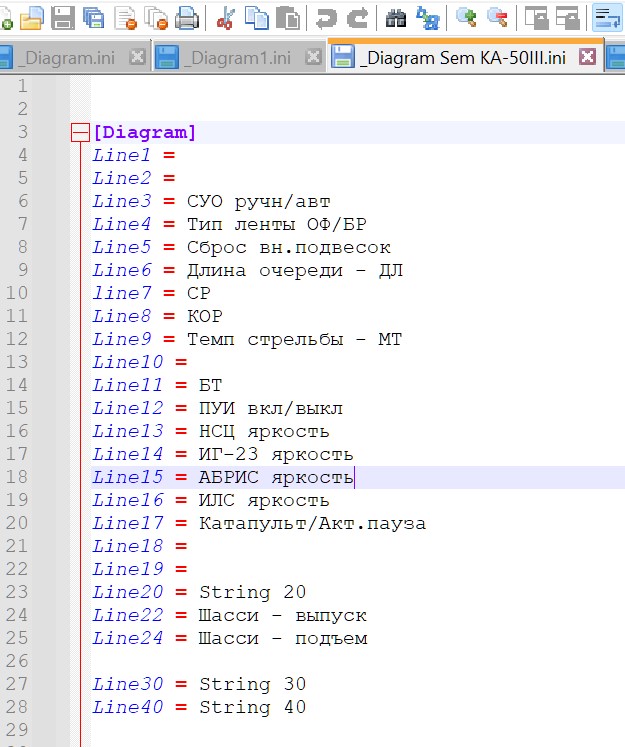
Task: Click the text 'ИГ-23 яркость'
Action: click(276, 454)
